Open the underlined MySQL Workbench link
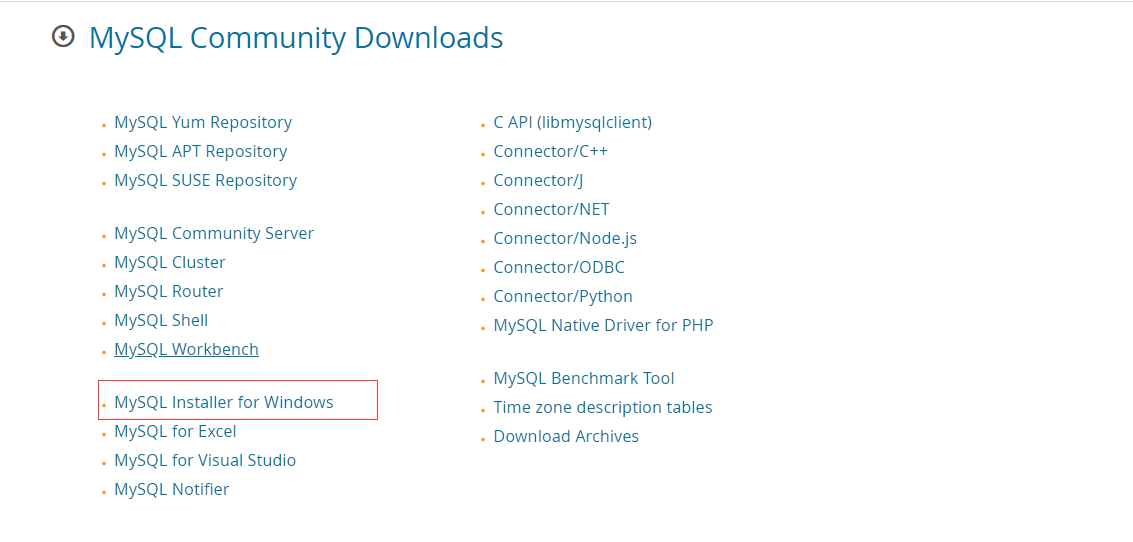 pyautogui.click(x=186, y=350)
